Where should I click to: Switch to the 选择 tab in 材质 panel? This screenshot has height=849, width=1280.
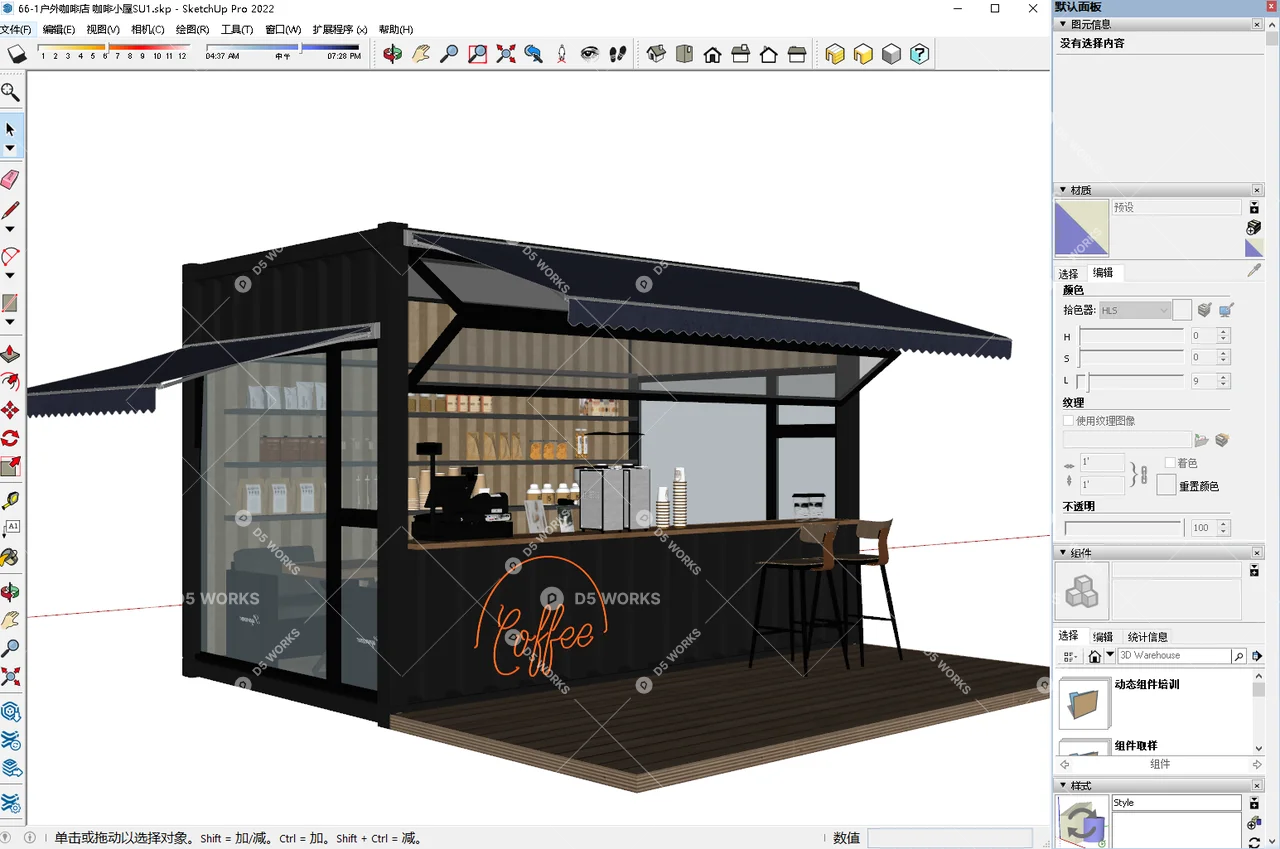pyautogui.click(x=1068, y=272)
